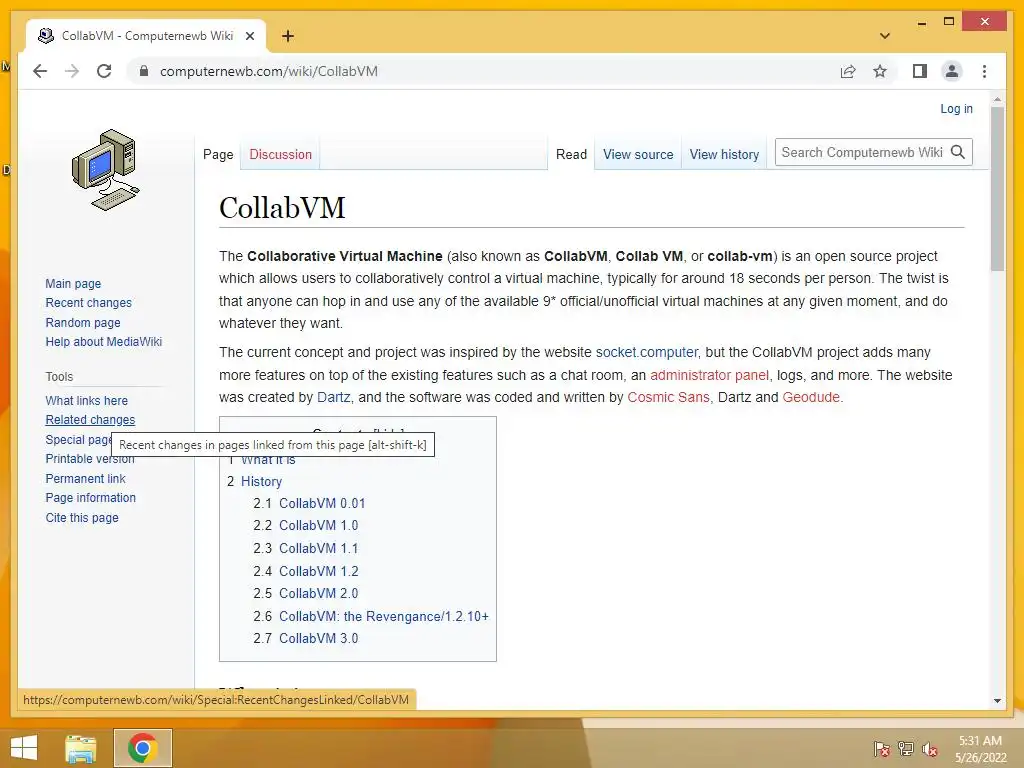
Task: Jump to CollabVM: the Revengance/1.2.10+ section
Action: click(383, 616)
